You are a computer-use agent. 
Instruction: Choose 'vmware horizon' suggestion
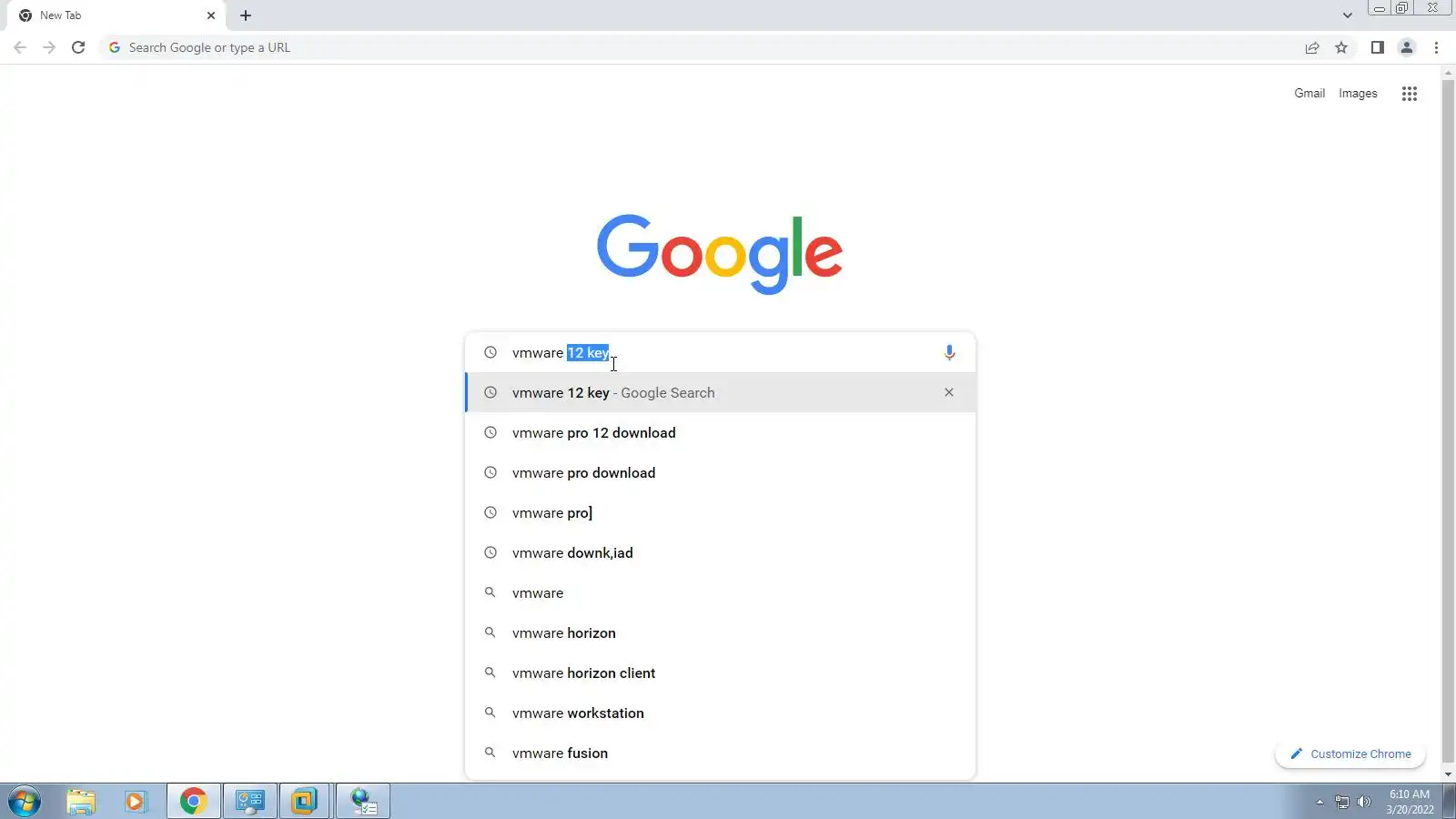[x=720, y=632]
